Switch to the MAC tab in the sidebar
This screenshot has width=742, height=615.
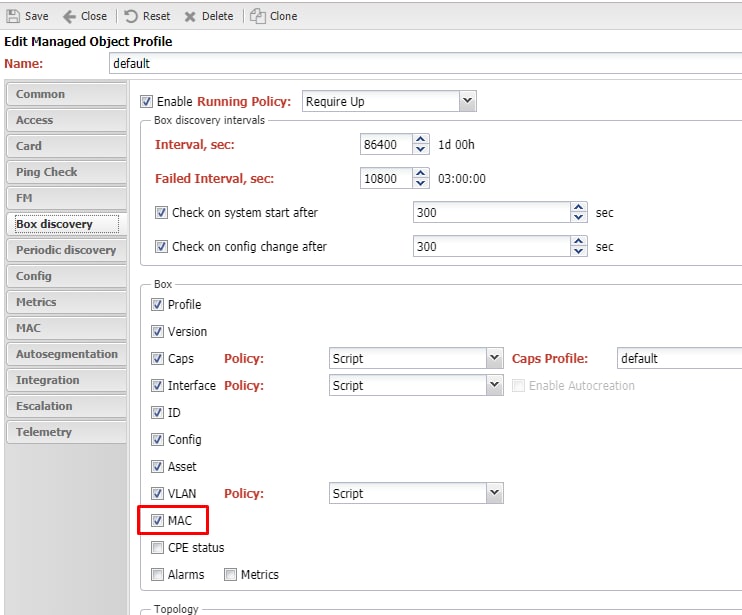tap(67, 328)
